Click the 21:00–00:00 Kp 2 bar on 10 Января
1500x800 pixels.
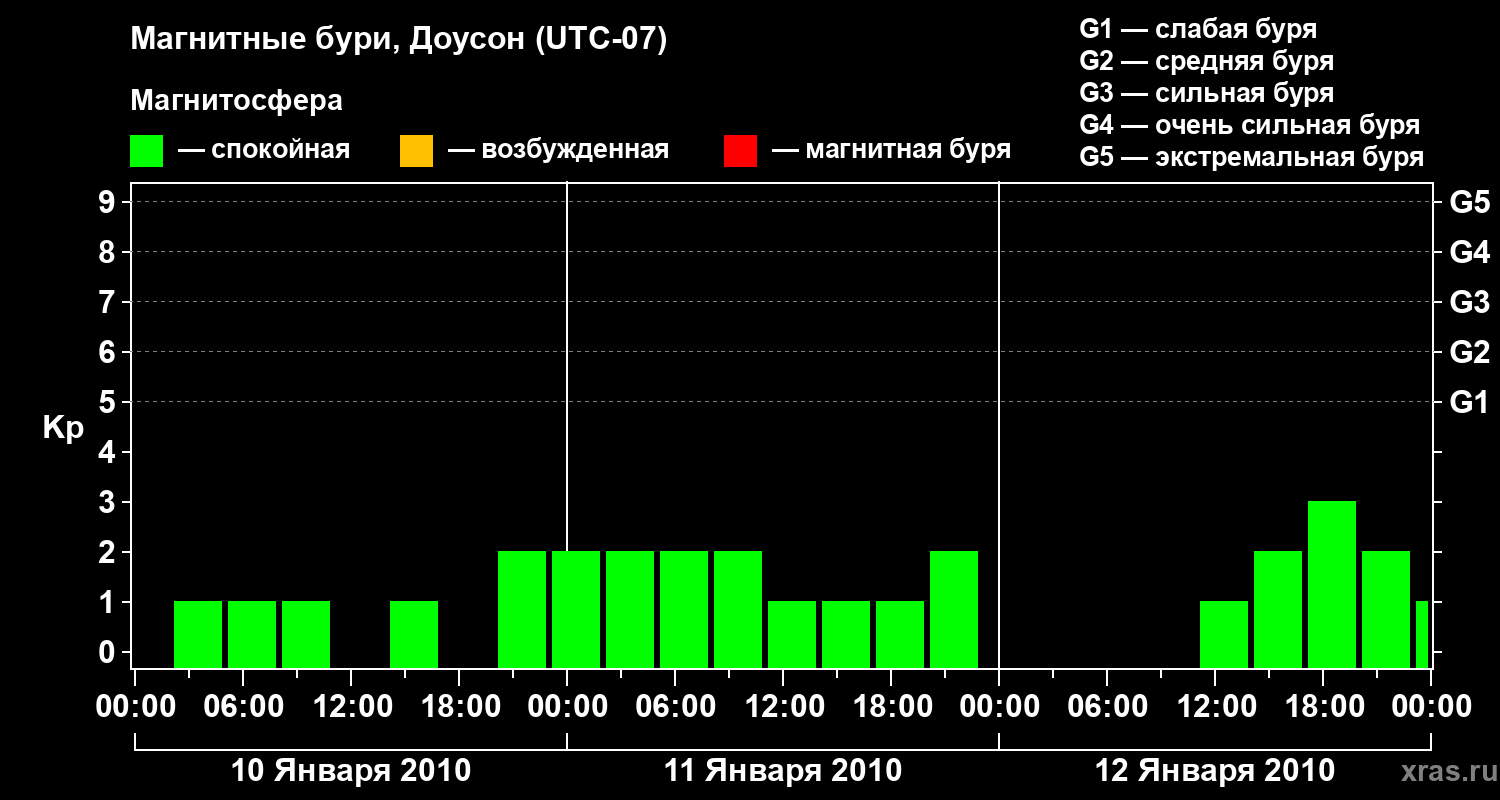pos(522,609)
